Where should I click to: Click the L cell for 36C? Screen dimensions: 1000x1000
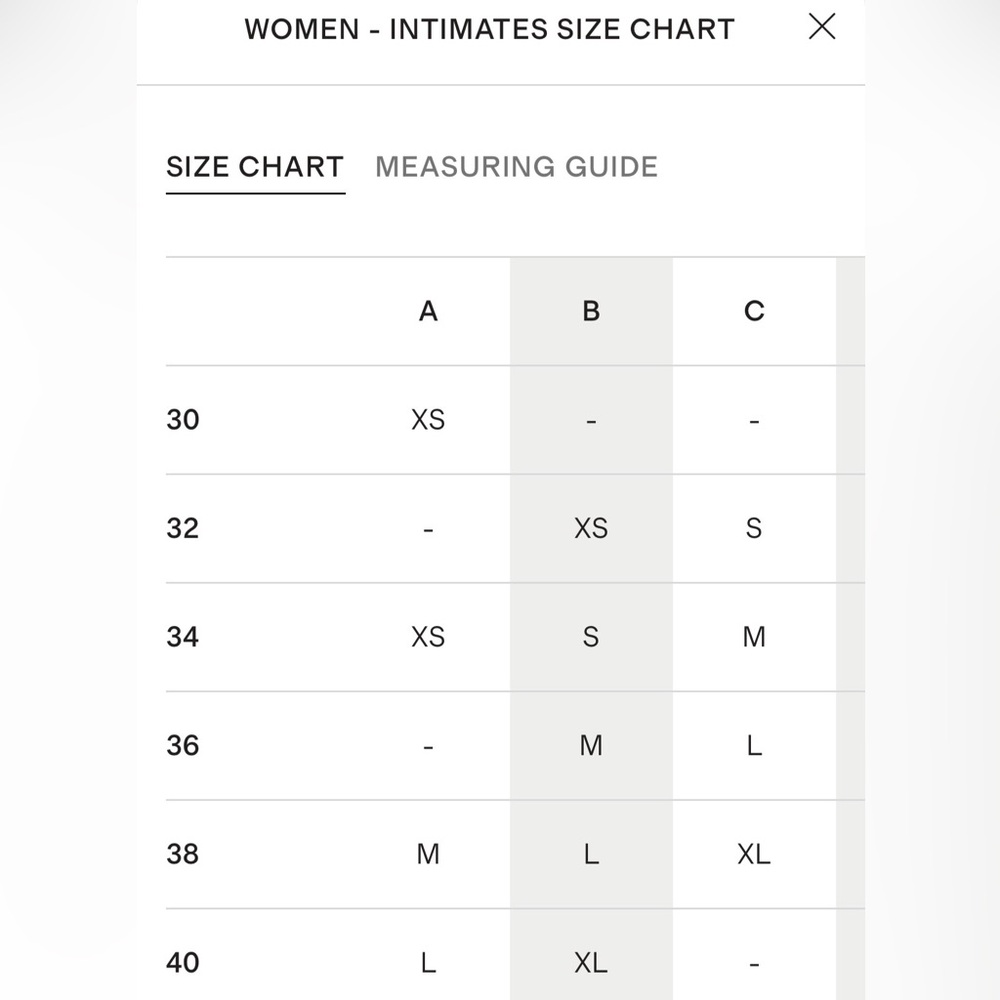coord(754,745)
